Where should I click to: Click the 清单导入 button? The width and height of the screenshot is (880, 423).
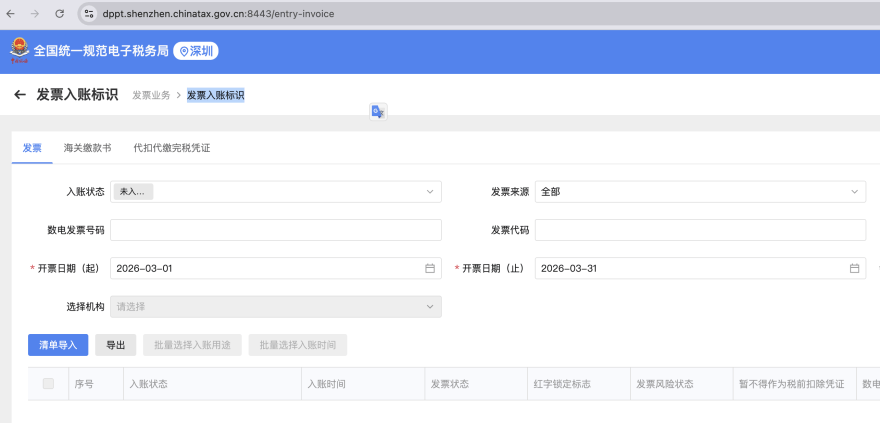58,345
